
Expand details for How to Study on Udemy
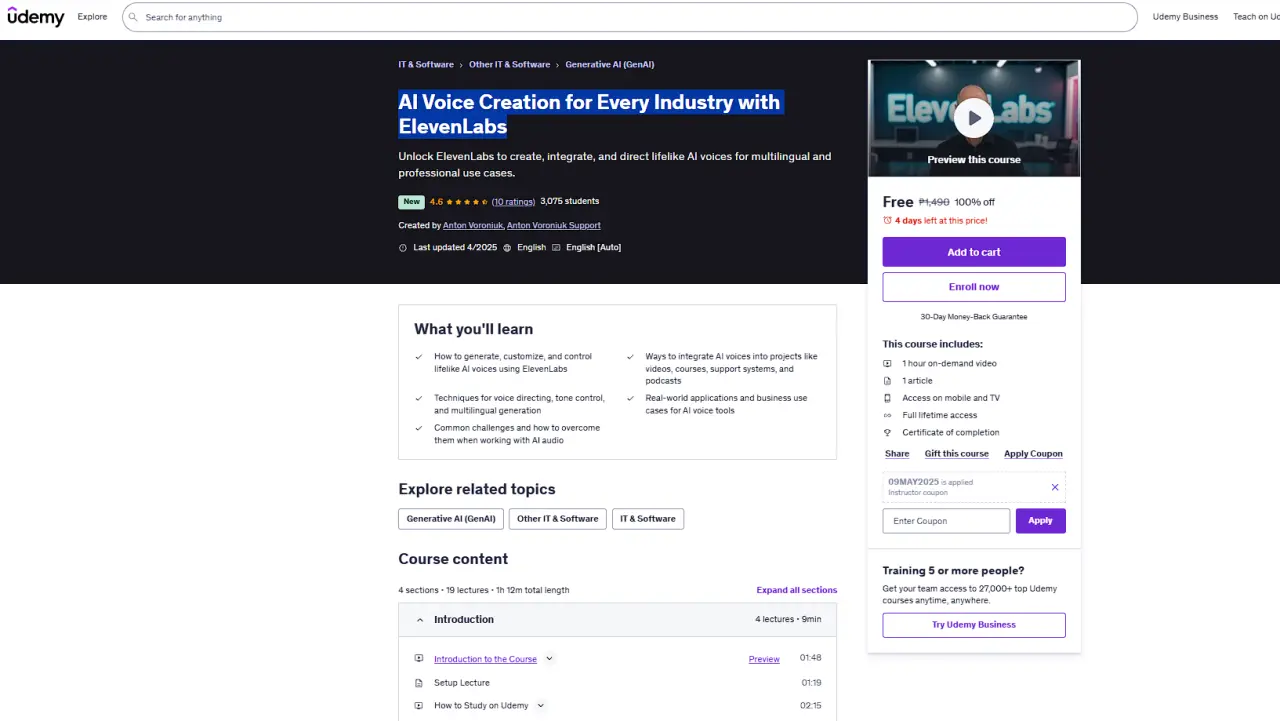pyautogui.click(x=540, y=706)
